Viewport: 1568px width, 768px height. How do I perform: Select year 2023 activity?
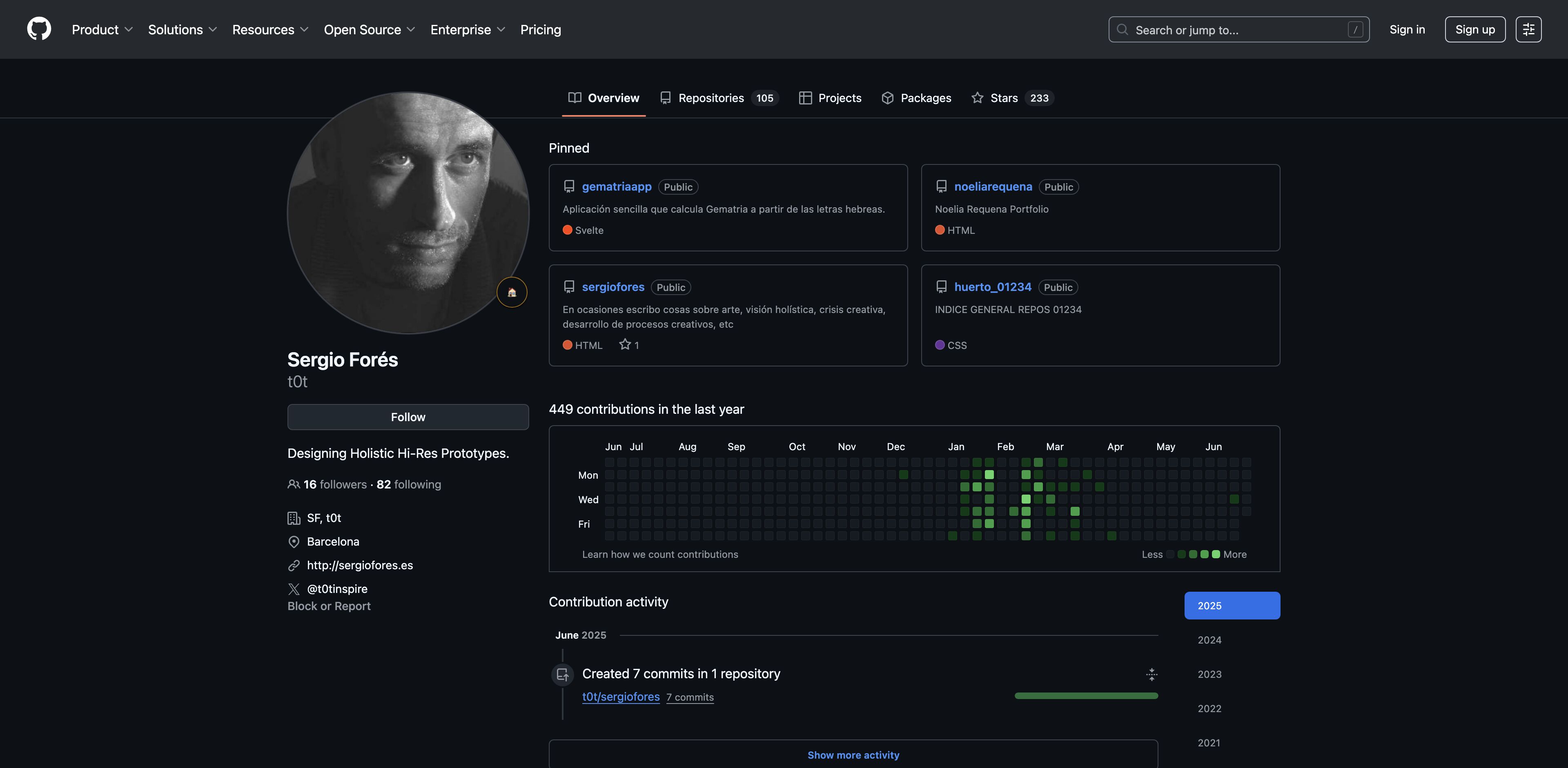(x=1232, y=674)
